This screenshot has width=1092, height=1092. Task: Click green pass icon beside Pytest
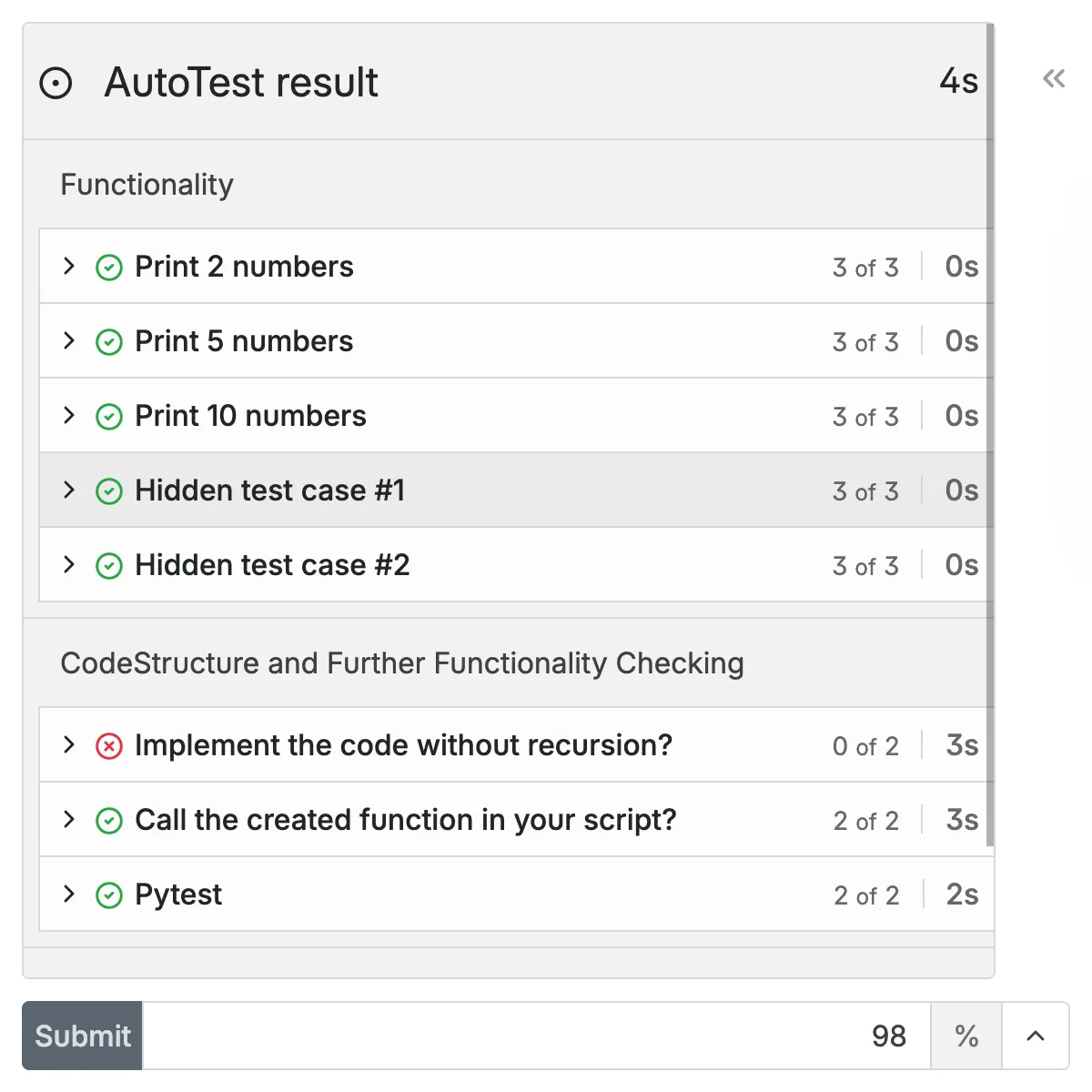pyautogui.click(x=109, y=895)
